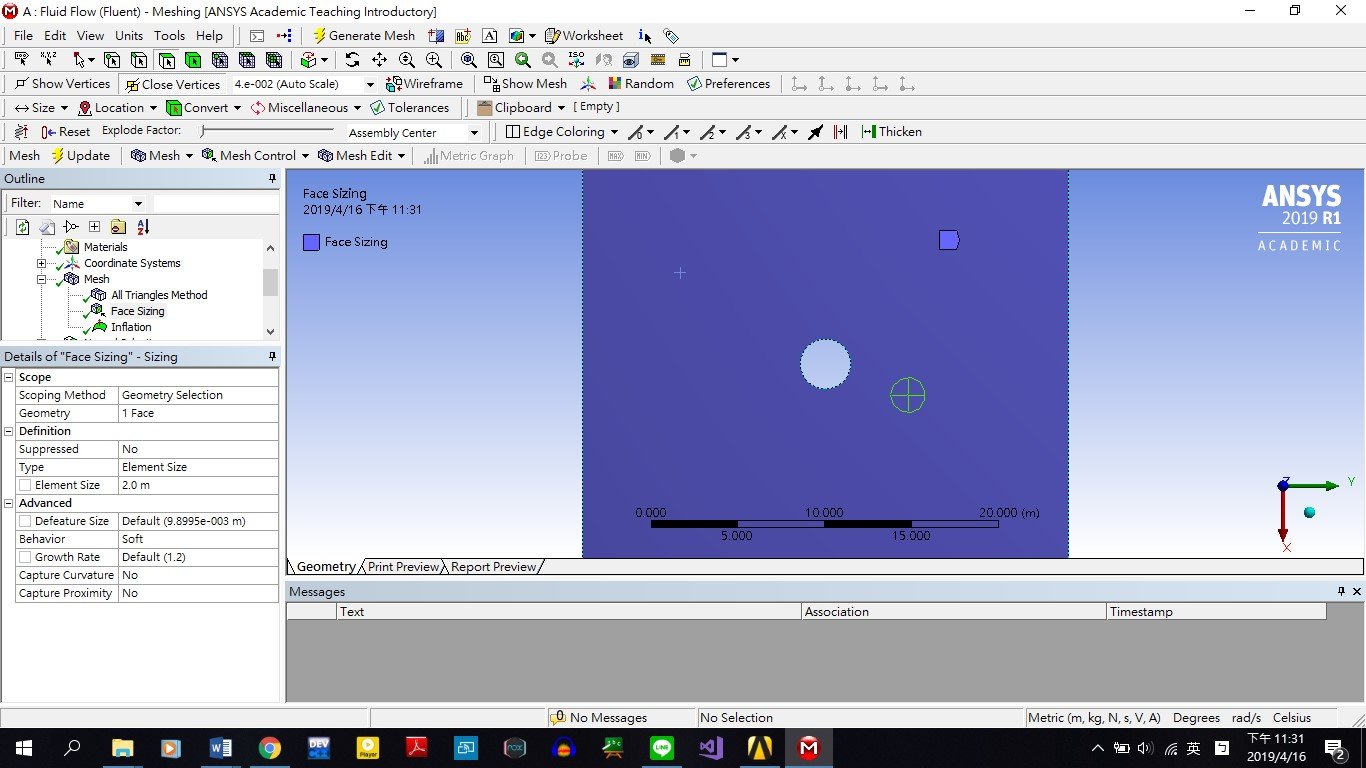Image resolution: width=1366 pixels, height=768 pixels.
Task: Open the Worksheet view
Action: (x=583, y=35)
